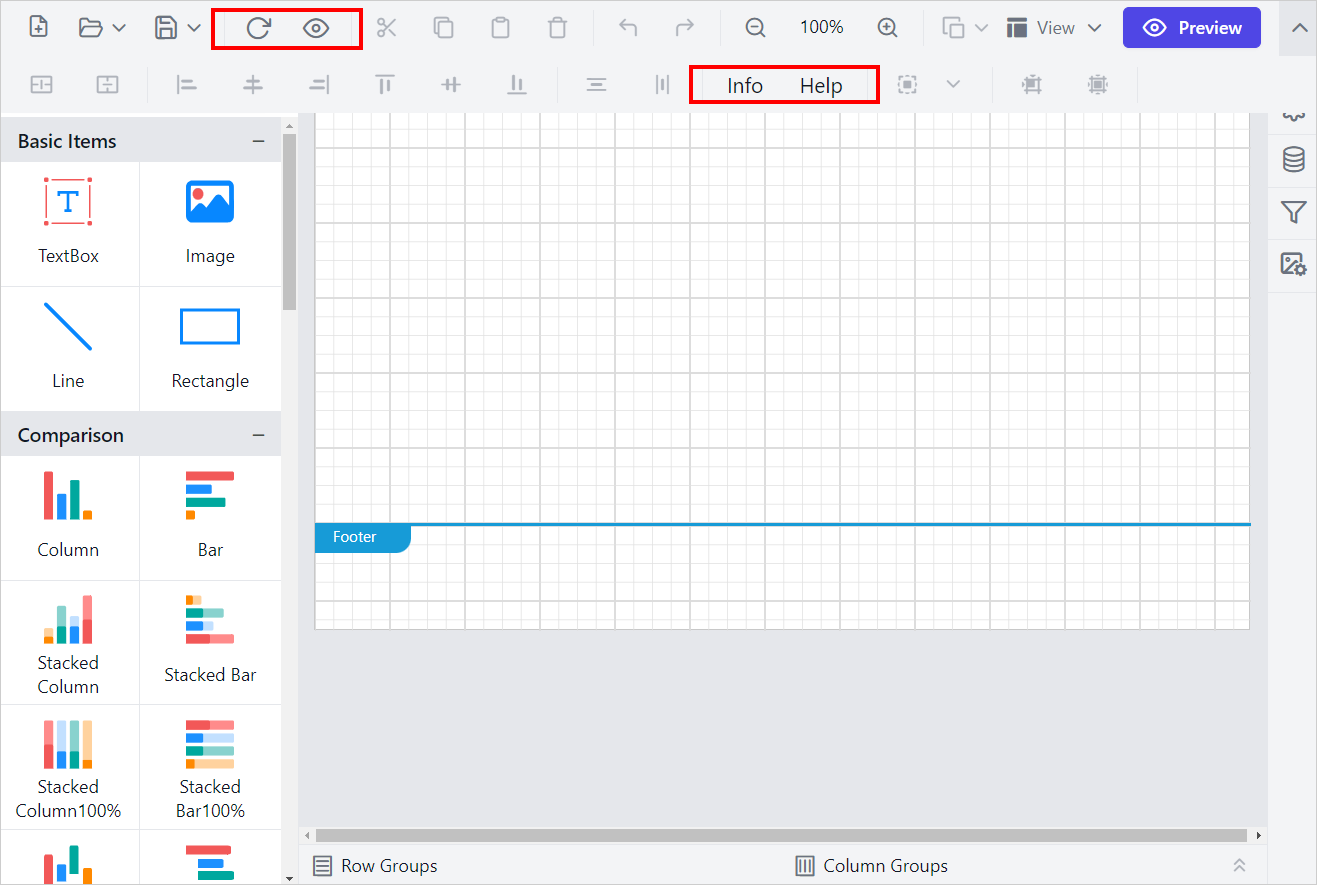Click the item panel vertical scrollbar

click(290, 222)
